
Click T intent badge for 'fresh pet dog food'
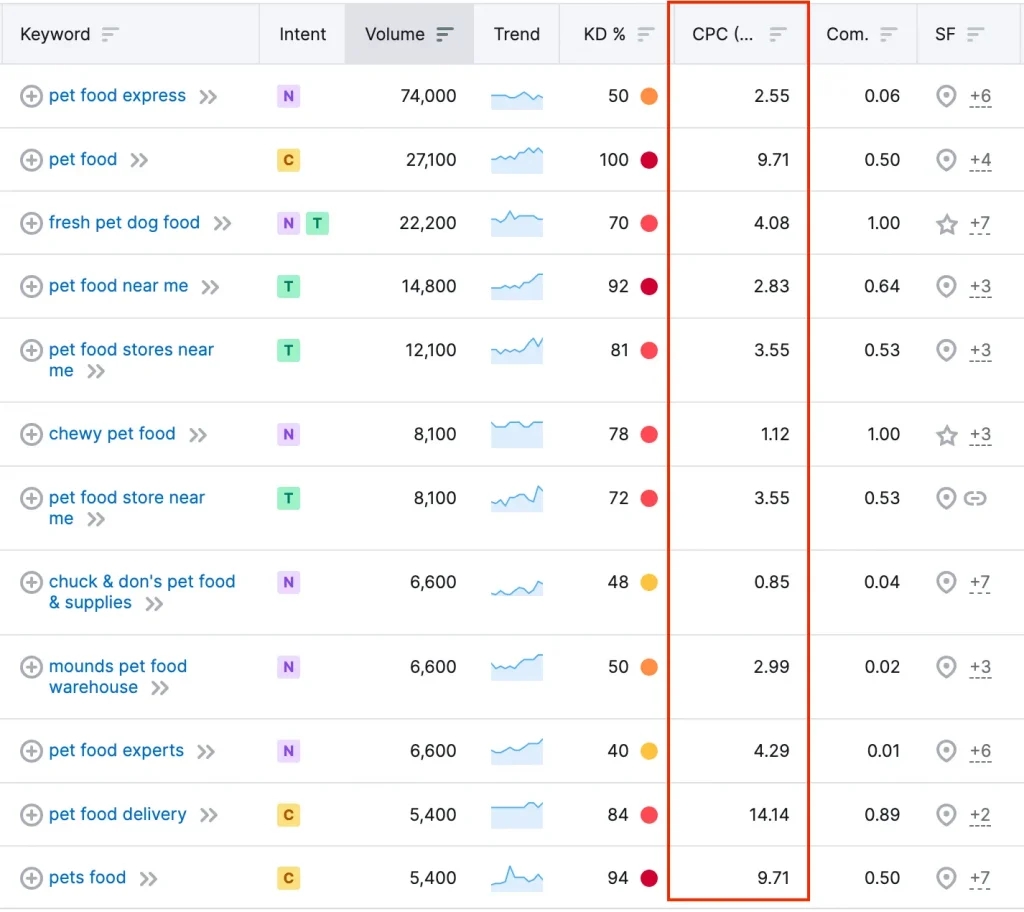317,223
